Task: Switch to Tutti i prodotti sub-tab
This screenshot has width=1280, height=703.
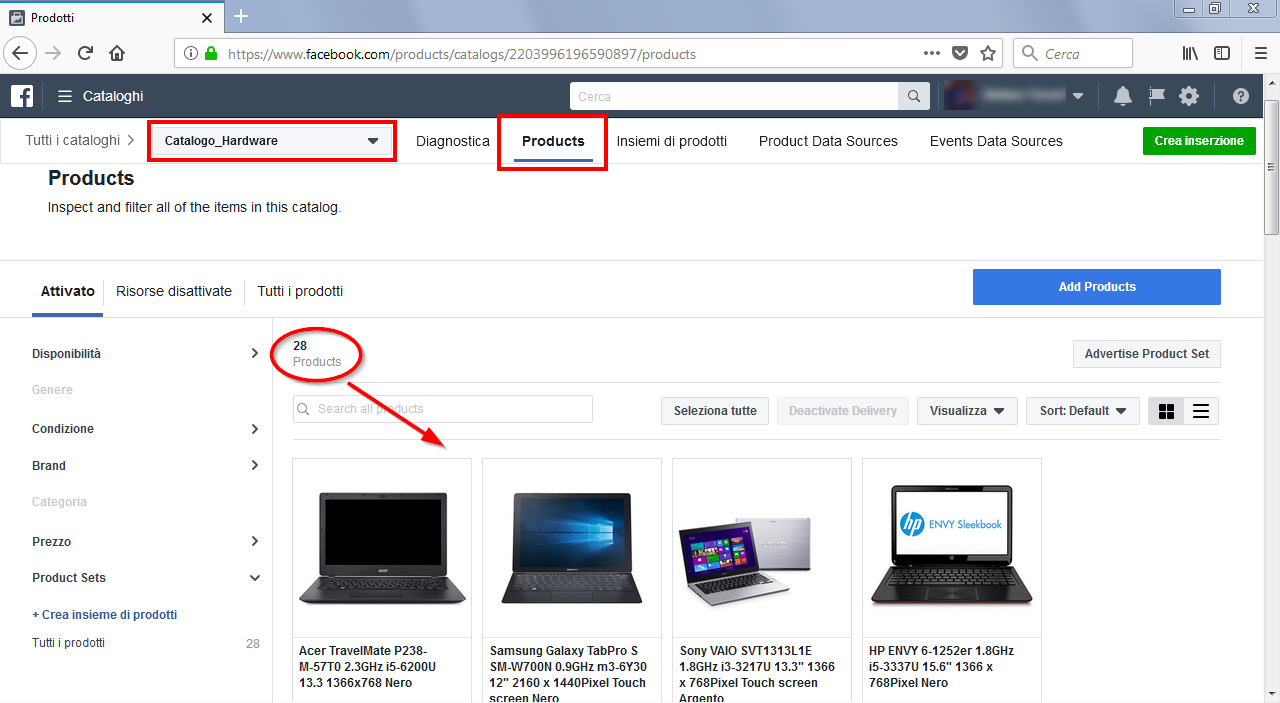Action: point(300,291)
